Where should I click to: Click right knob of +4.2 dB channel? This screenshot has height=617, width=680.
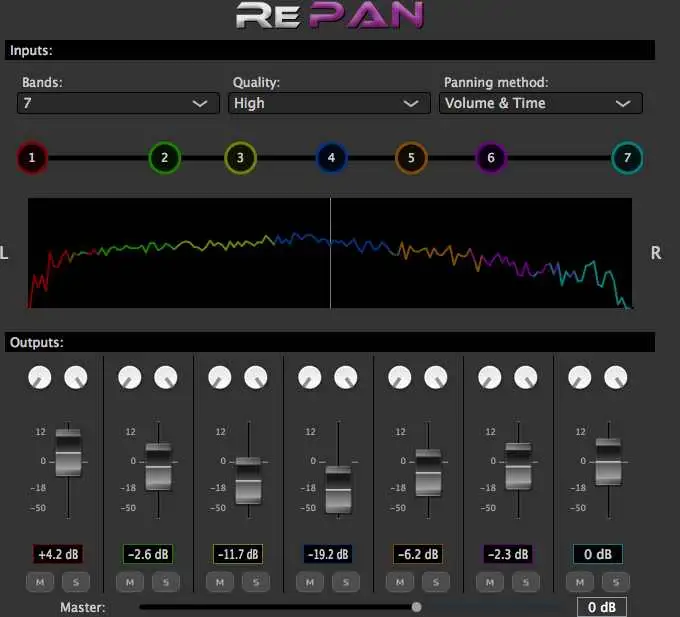76,377
